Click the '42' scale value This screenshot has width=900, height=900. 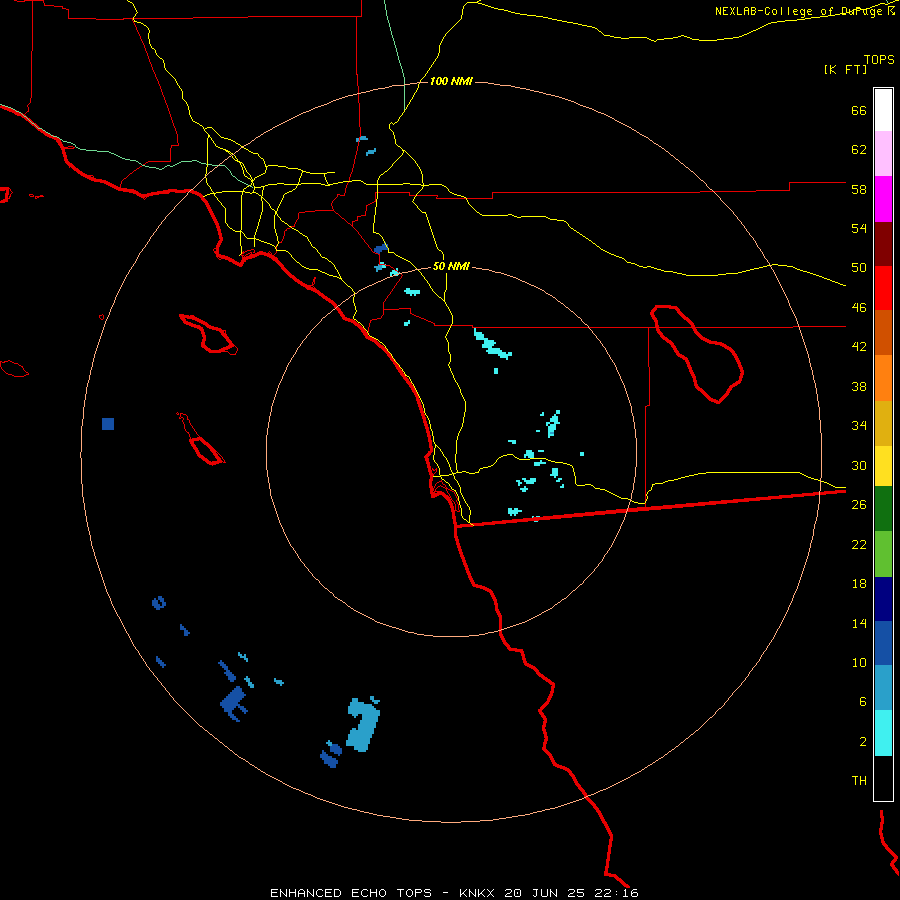tap(859, 346)
